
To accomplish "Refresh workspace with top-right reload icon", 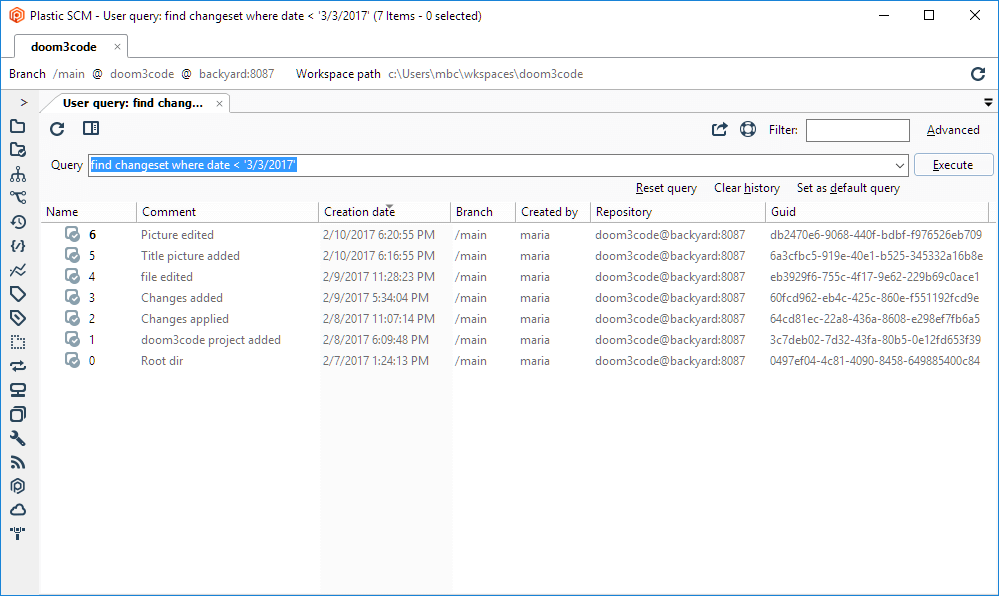I will click(x=978, y=74).
